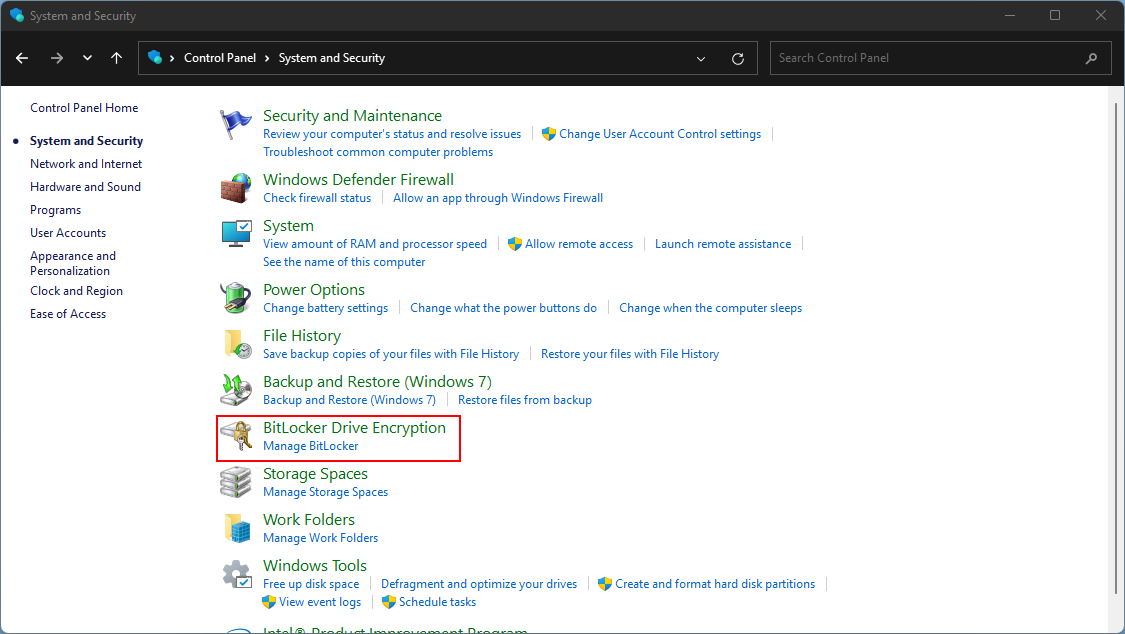This screenshot has width=1125, height=634.
Task: Click the Storage Spaces drives icon
Action: (x=235, y=481)
